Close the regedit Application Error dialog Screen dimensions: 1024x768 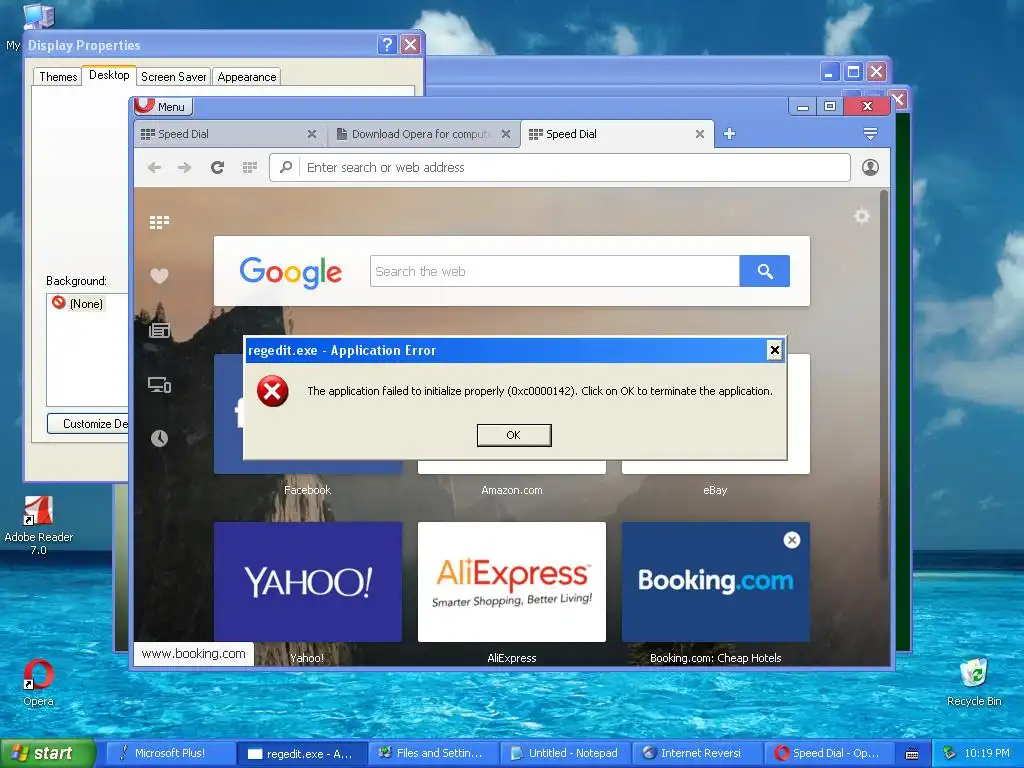775,351
